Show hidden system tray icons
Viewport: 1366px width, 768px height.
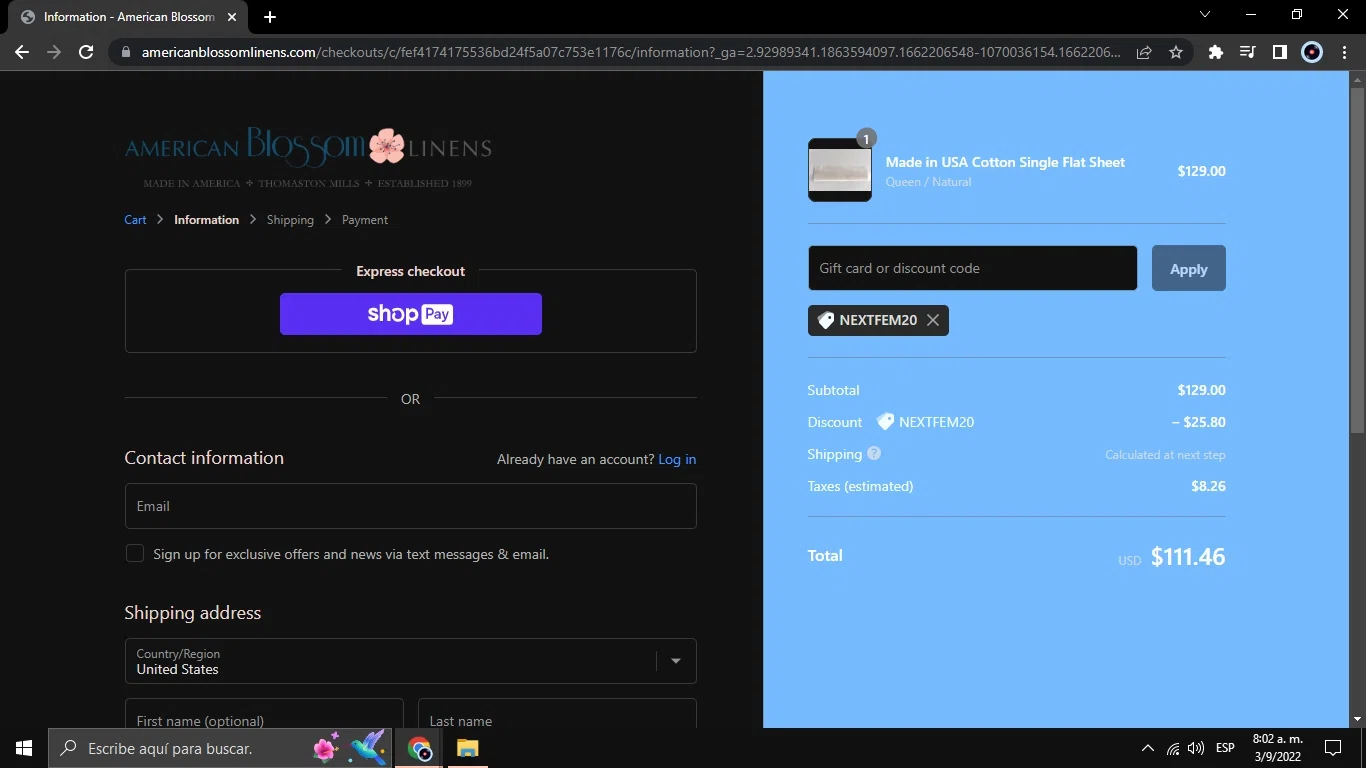(1147, 748)
